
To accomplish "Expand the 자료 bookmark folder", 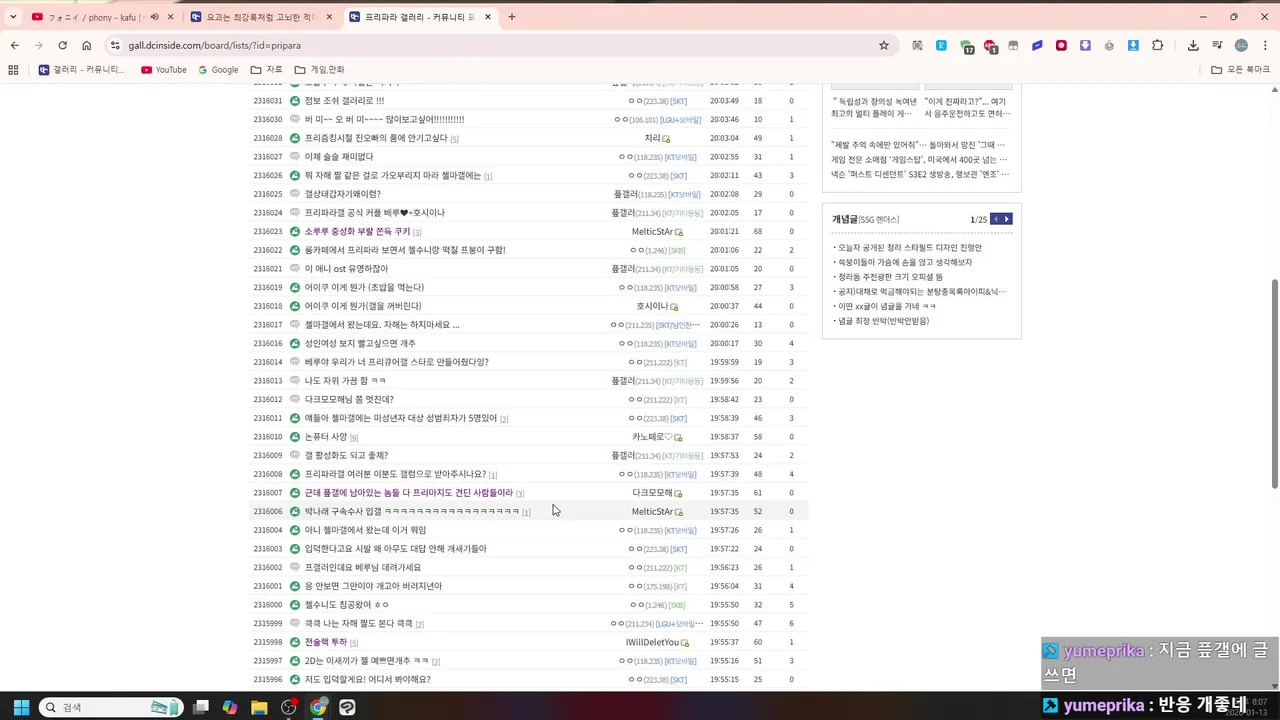I will point(267,70).
